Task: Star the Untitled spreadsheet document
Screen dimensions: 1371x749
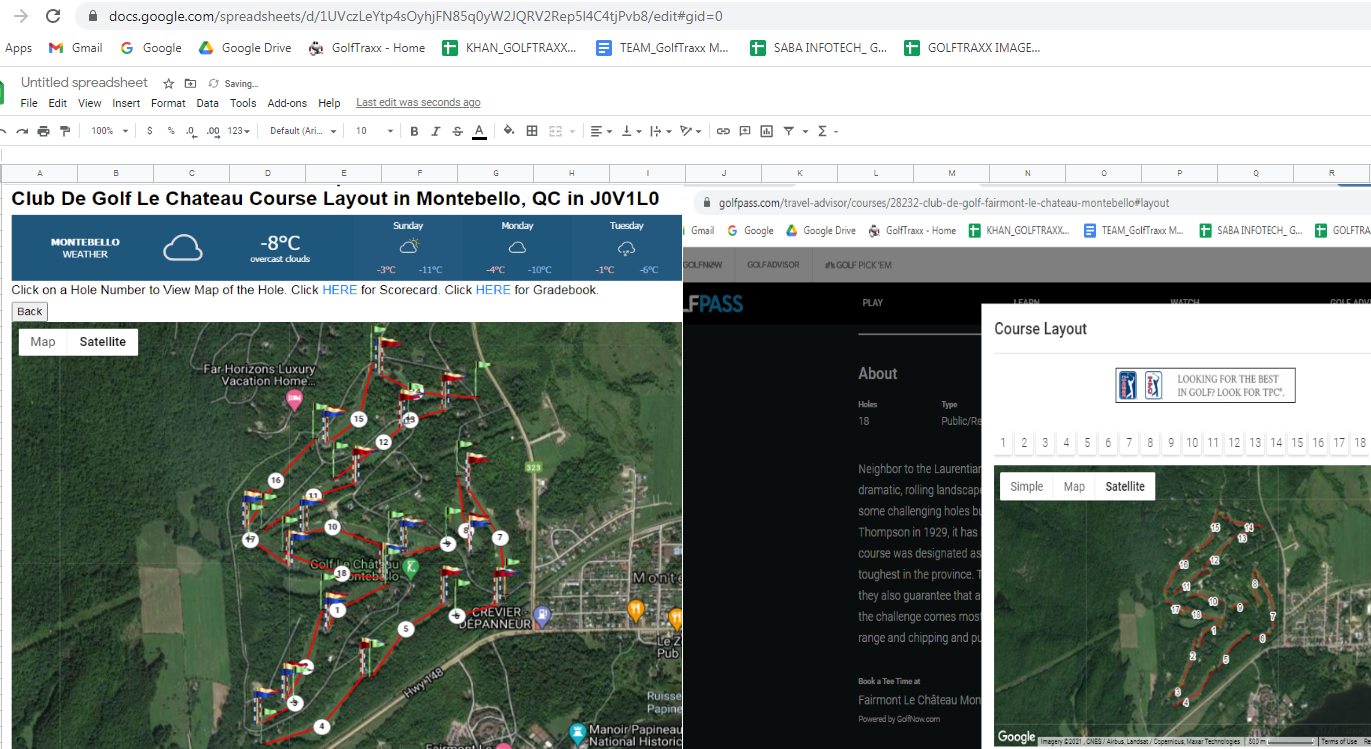Action: (x=169, y=84)
